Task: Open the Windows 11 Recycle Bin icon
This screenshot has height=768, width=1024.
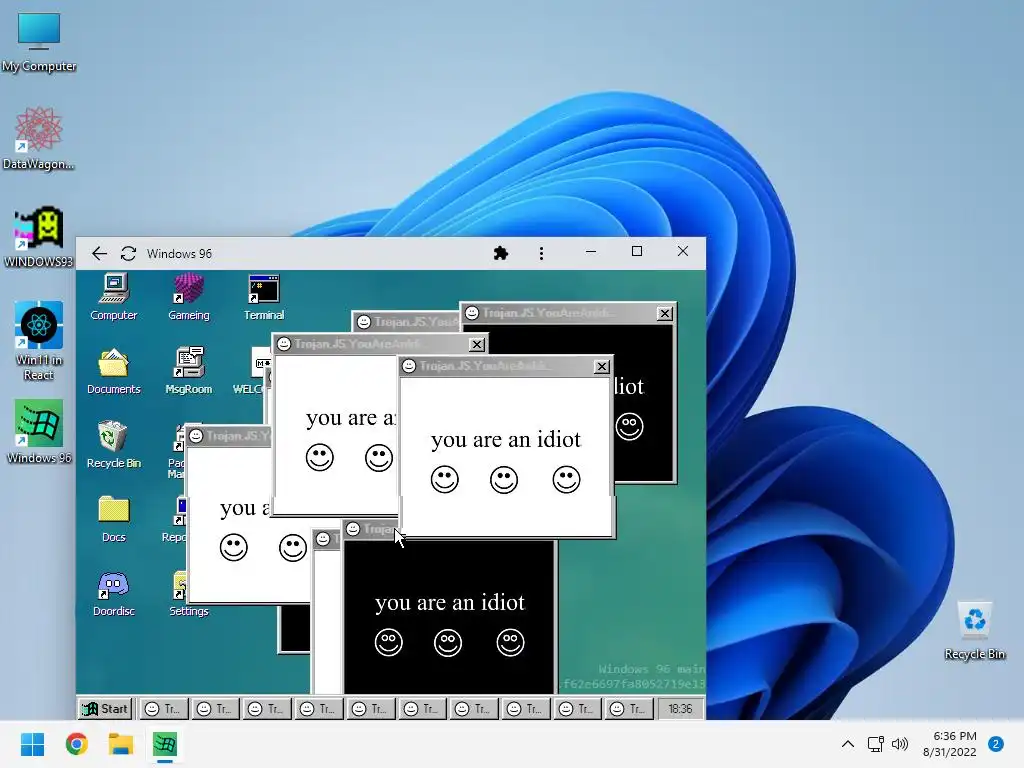Action: [974, 631]
